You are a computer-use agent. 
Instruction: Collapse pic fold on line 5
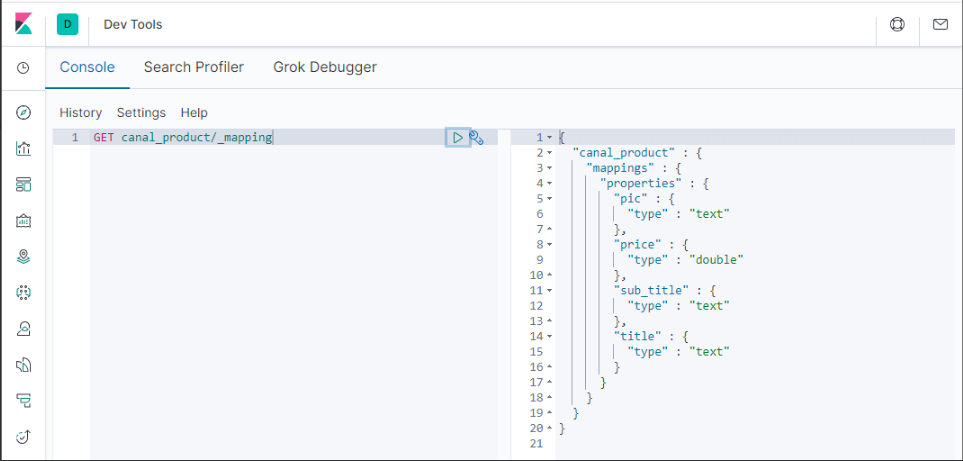550,199
